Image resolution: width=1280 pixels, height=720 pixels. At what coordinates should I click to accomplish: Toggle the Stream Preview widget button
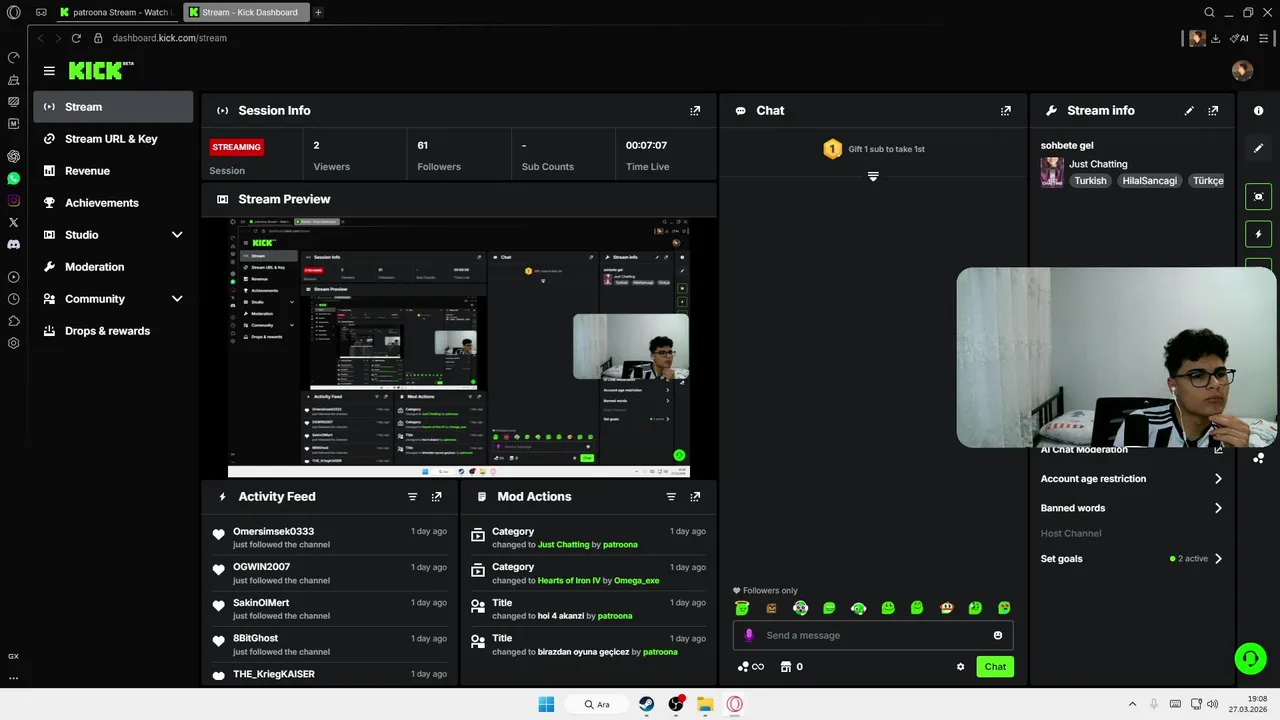pyautogui.click(x=1259, y=197)
